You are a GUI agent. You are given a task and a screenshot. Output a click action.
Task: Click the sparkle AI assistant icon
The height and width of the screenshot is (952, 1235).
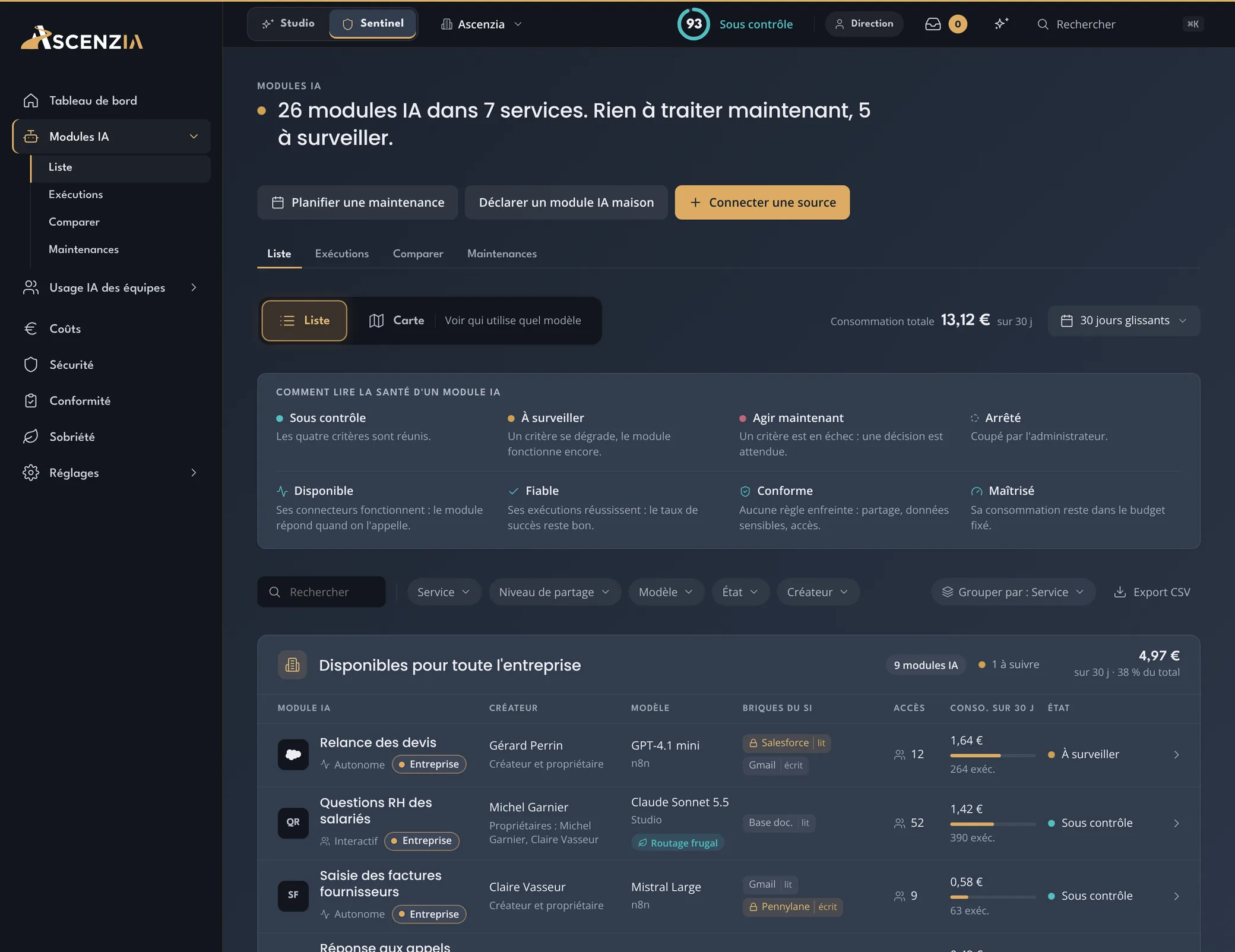(x=1002, y=24)
